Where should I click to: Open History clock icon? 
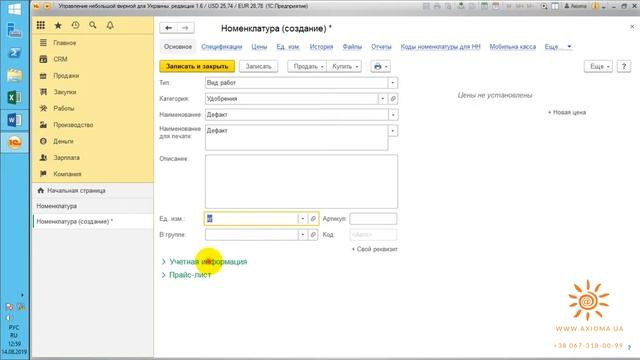click(x=76, y=25)
